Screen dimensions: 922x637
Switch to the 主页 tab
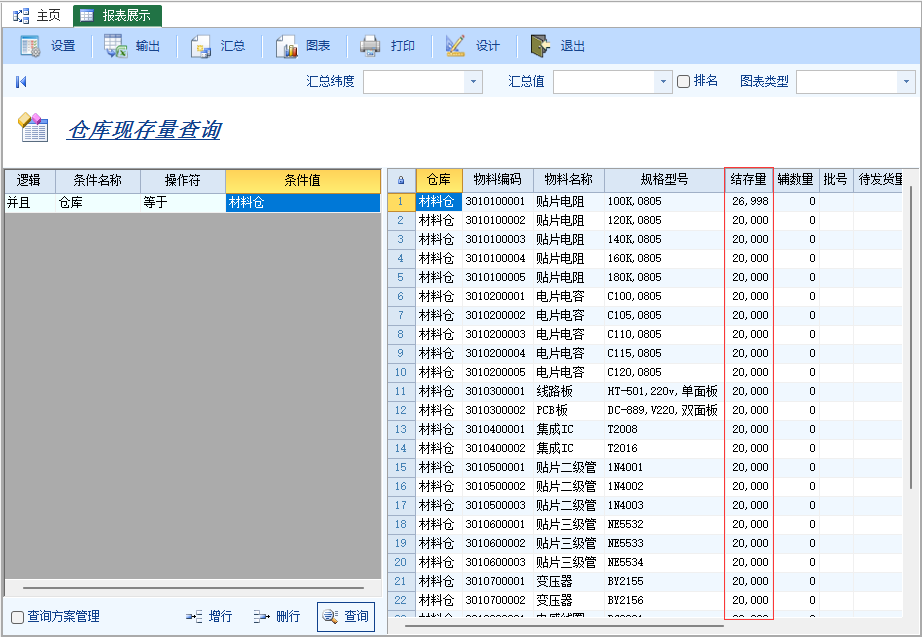point(37,16)
